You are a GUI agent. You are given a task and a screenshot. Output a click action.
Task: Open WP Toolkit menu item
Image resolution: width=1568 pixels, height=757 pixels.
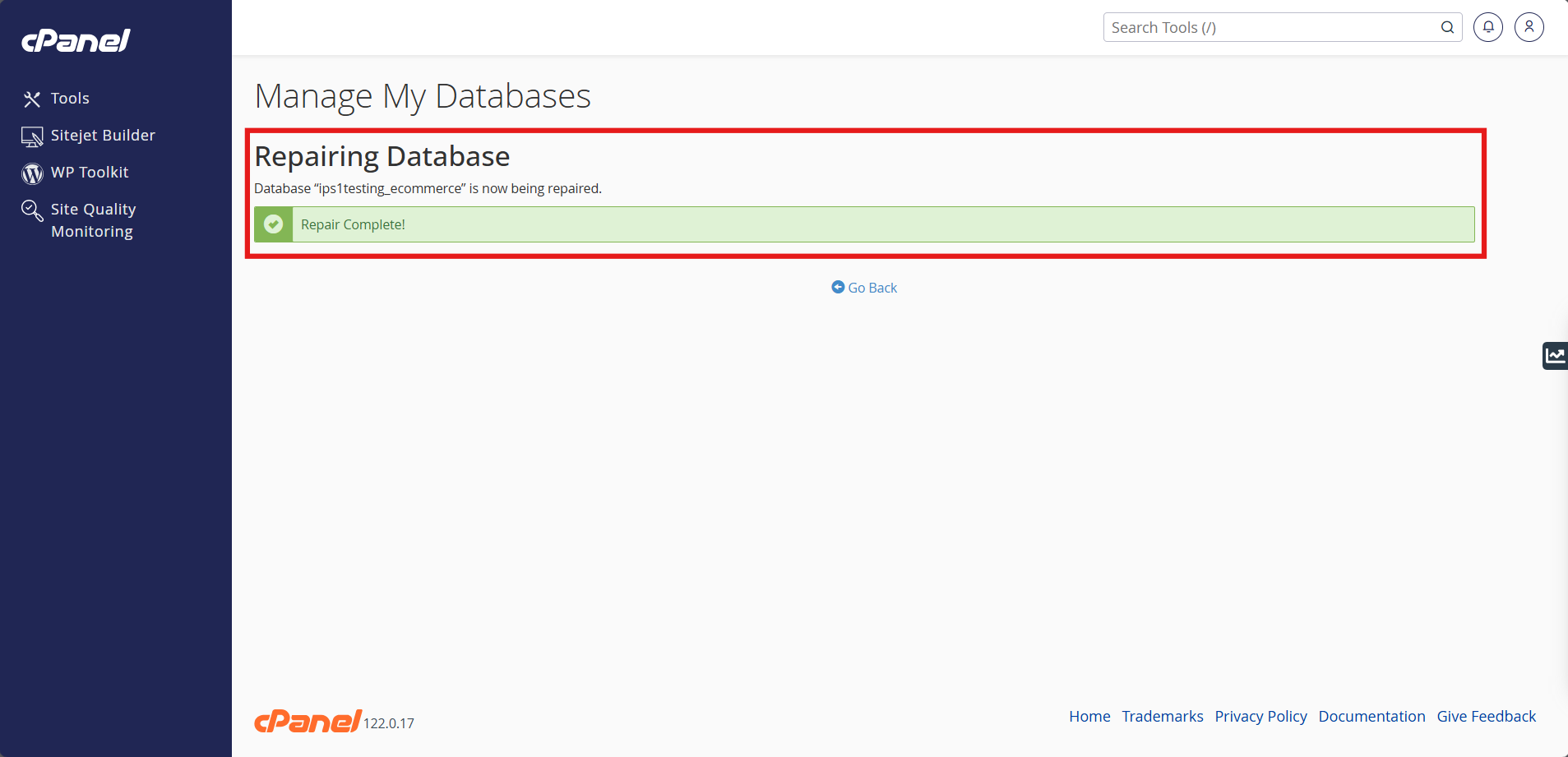[90, 173]
